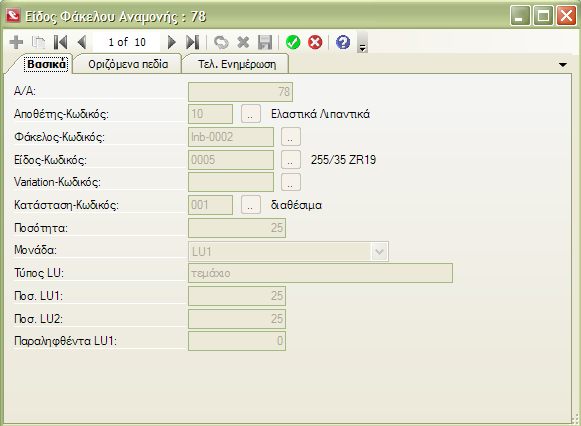Click the empty Variation-Κωδικός field
Viewport: 581px width, 426px height.
231,182
